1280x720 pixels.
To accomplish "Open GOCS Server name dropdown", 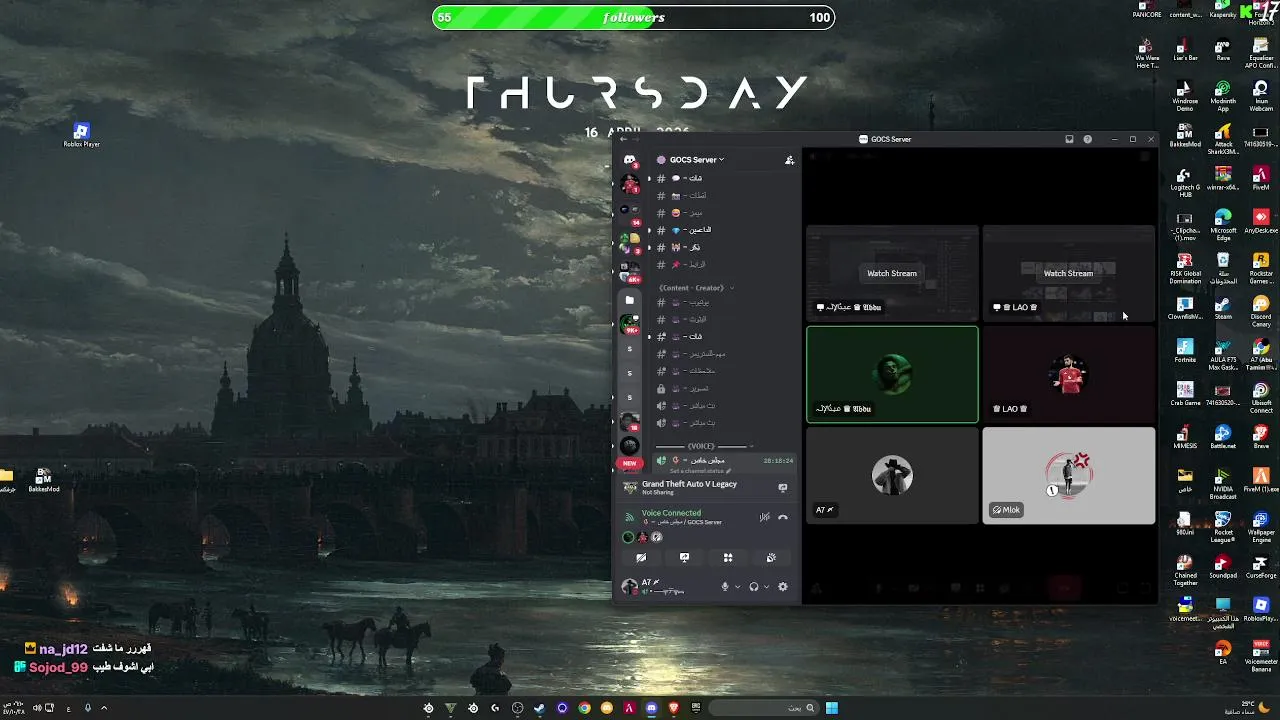I will tap(697, 160).
